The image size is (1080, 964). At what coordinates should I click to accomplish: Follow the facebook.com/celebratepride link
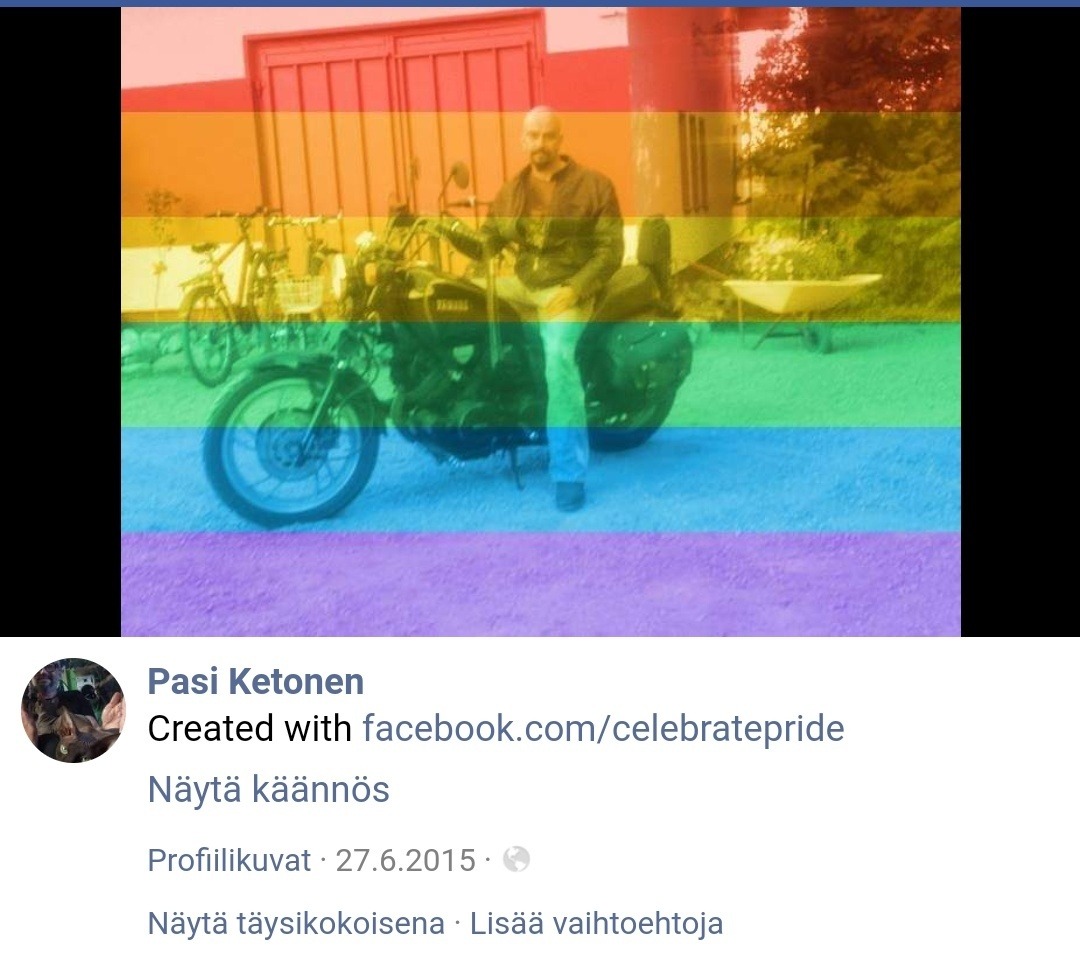pos(603,728)
